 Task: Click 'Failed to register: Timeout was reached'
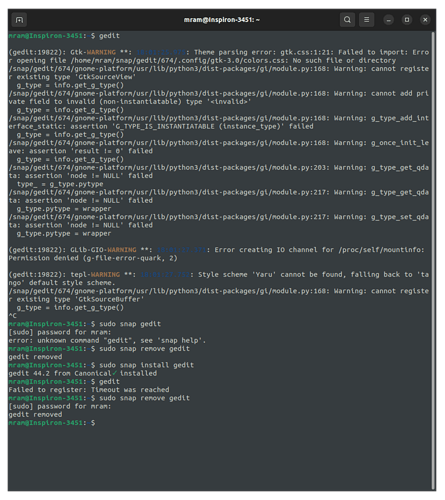(89, 390)
